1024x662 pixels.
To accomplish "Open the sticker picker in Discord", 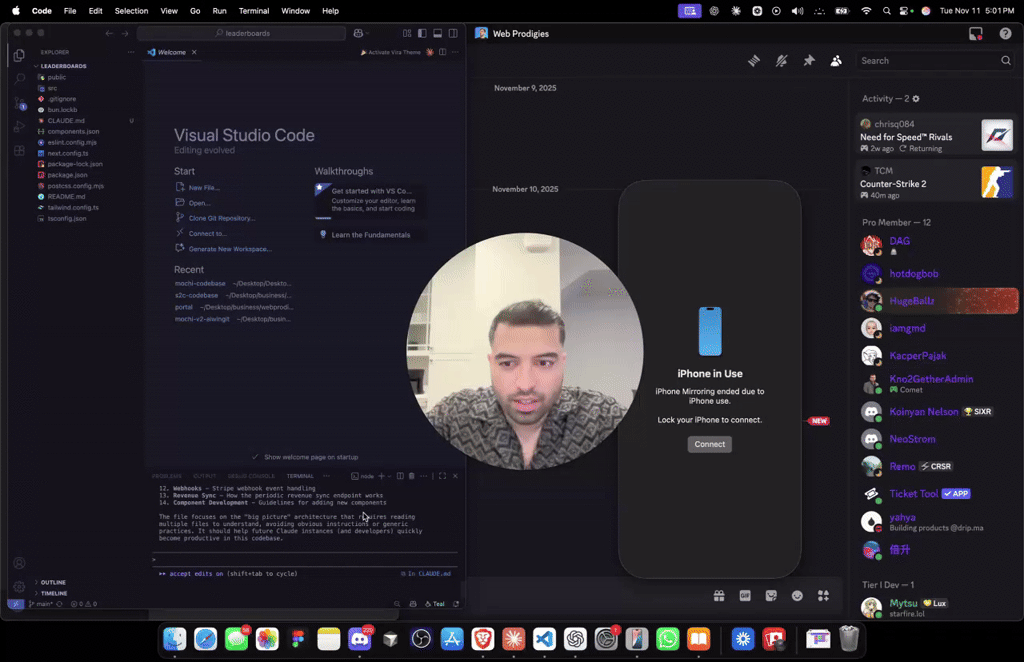I will (x=771, y=595).
